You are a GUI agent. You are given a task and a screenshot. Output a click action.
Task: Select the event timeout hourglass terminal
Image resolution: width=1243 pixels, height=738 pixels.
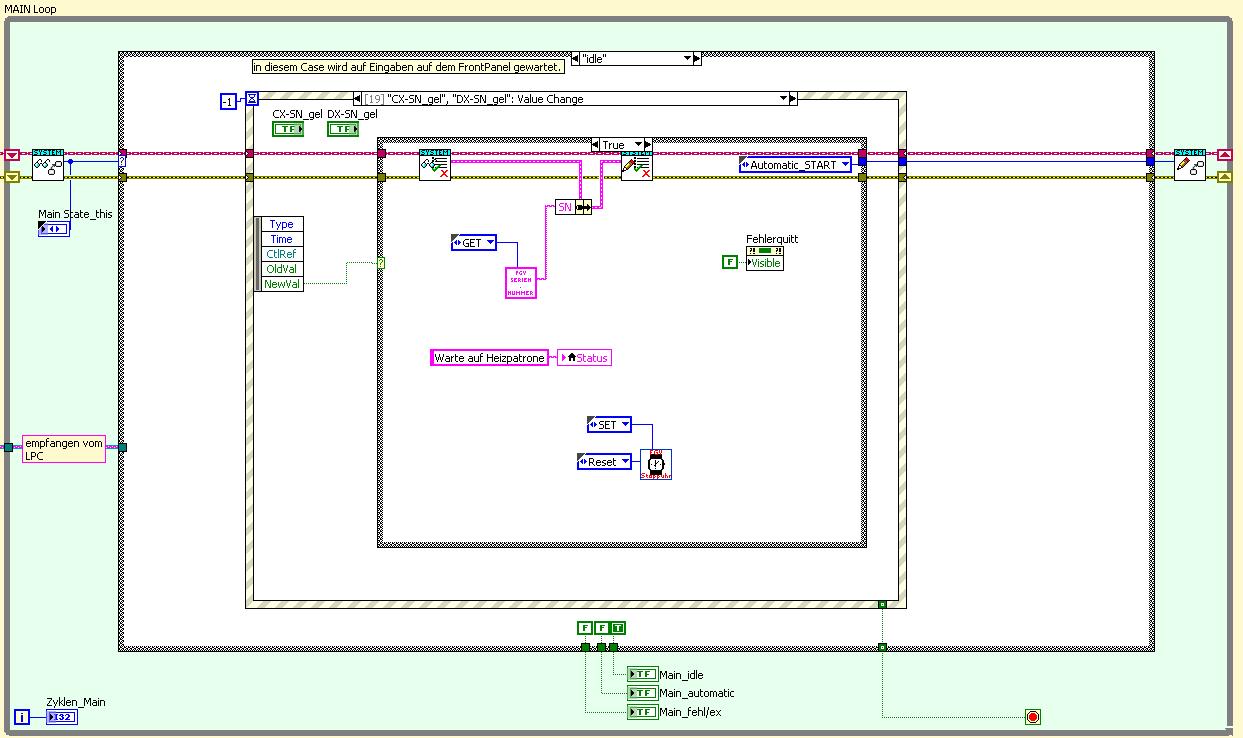pos(252,98)
